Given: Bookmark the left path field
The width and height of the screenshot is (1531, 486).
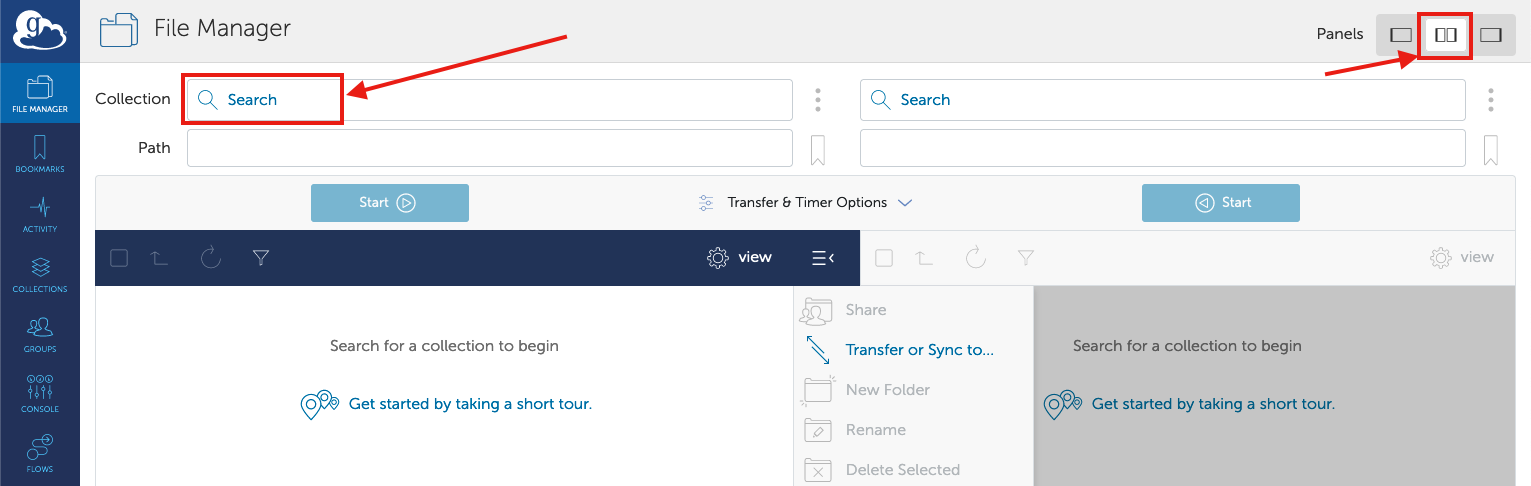Looking at the screenshot, I should coord(817,150).
